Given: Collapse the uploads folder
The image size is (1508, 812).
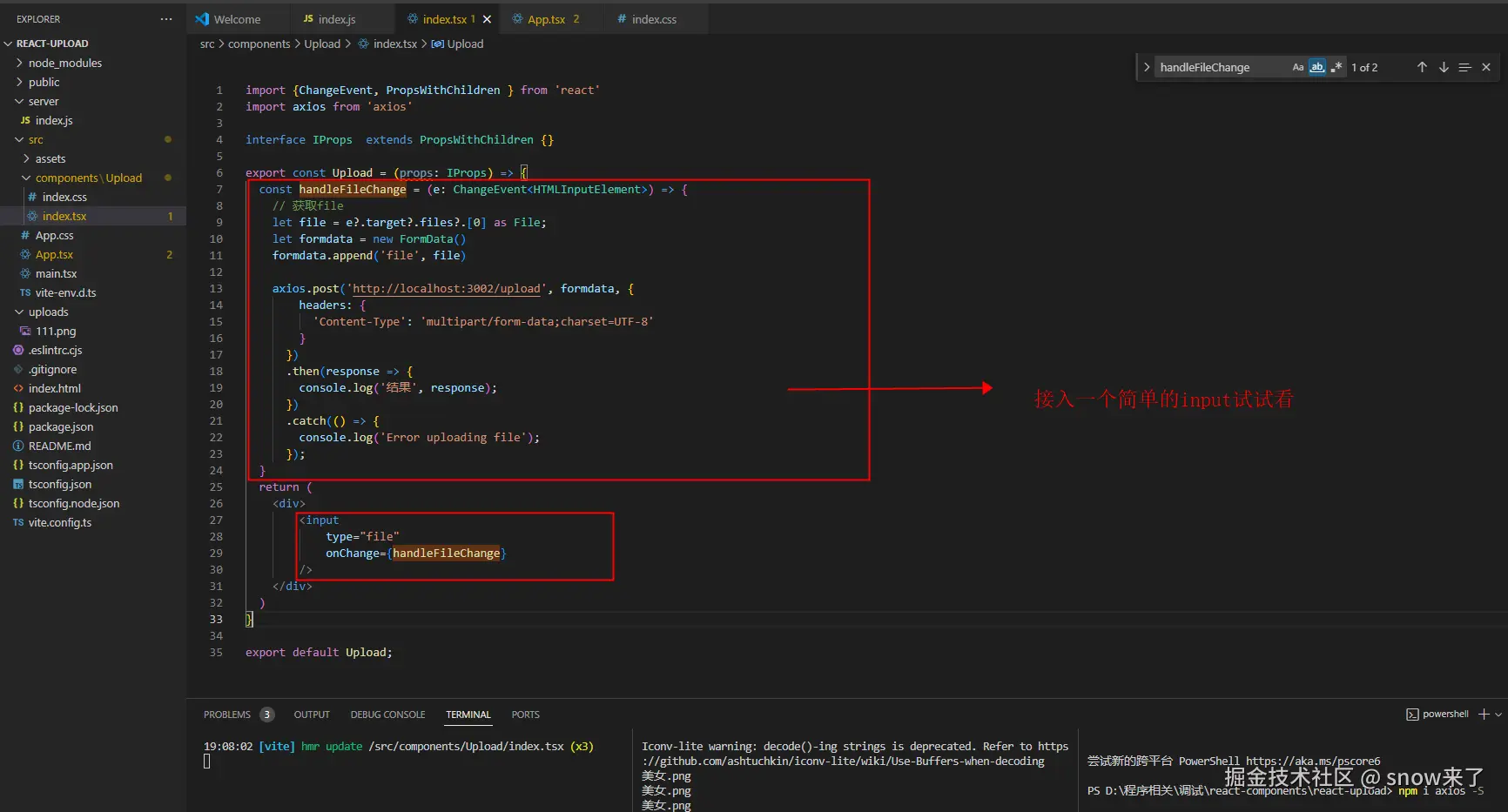Looking at the screenshot, I should click(49, 312).
